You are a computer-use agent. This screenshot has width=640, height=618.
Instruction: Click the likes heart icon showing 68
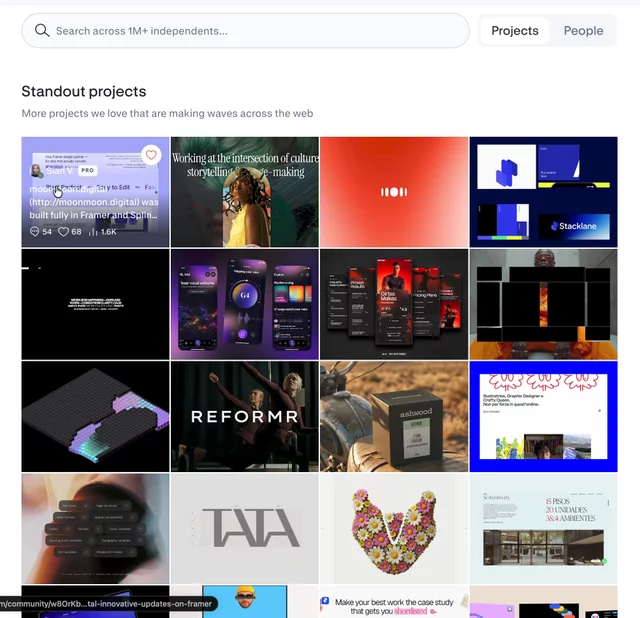[x=63, y=232]
